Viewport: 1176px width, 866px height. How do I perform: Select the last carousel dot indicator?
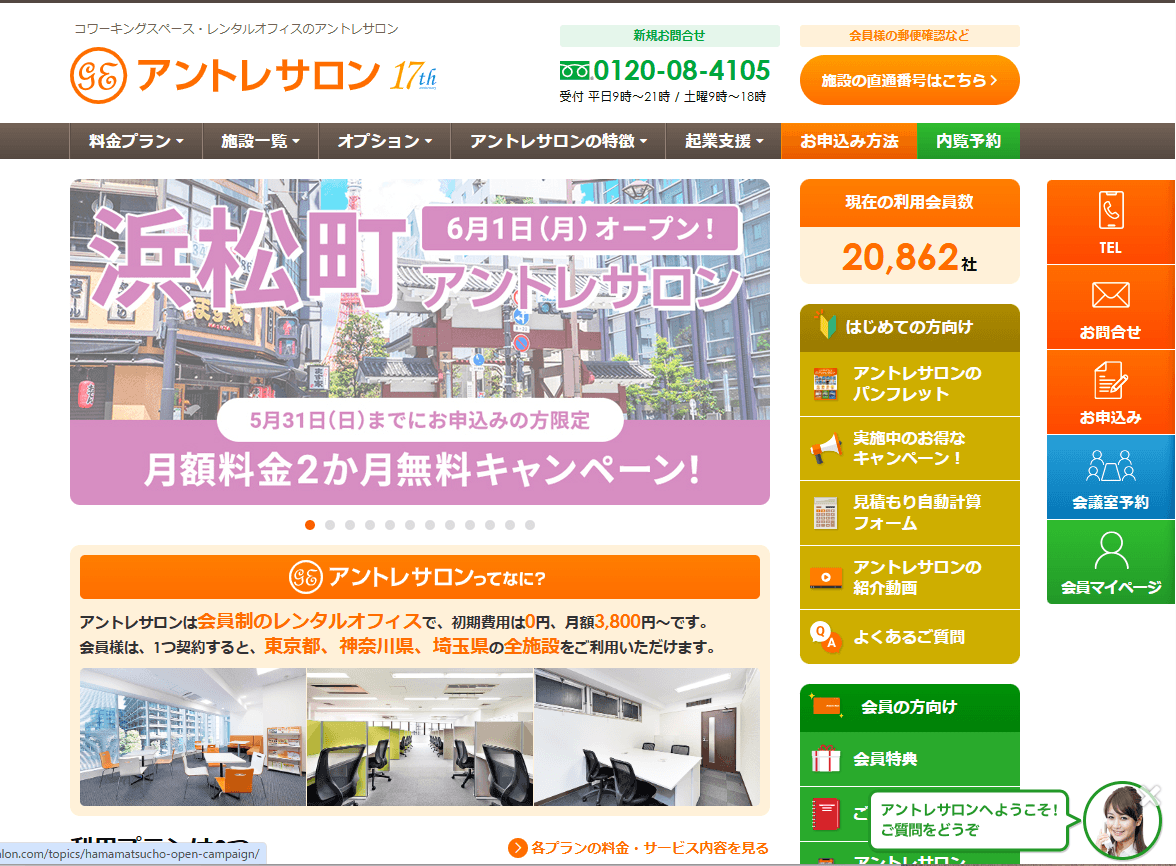pos(530,525)
